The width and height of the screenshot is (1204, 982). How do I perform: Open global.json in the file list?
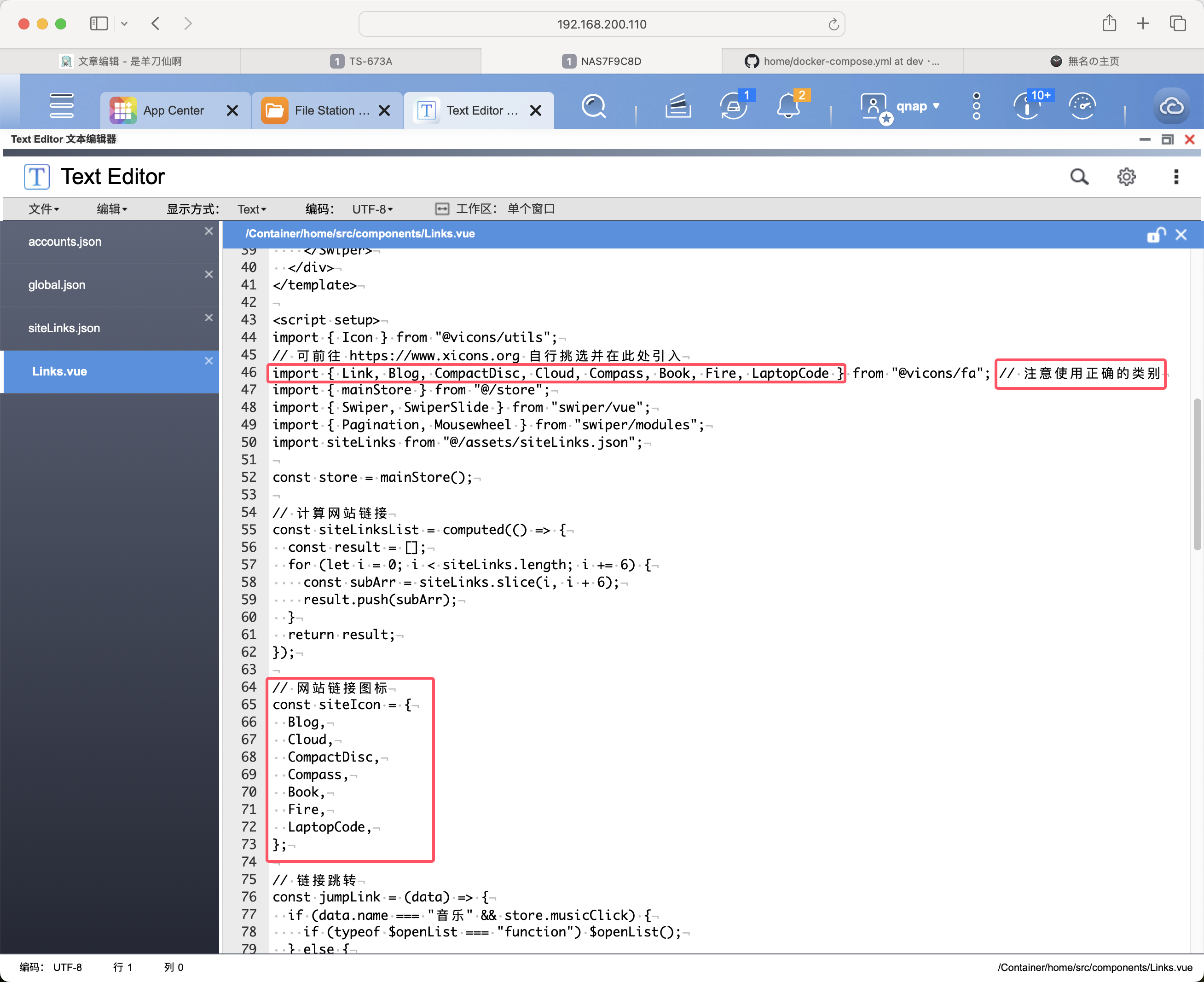[x=57, y=285]
